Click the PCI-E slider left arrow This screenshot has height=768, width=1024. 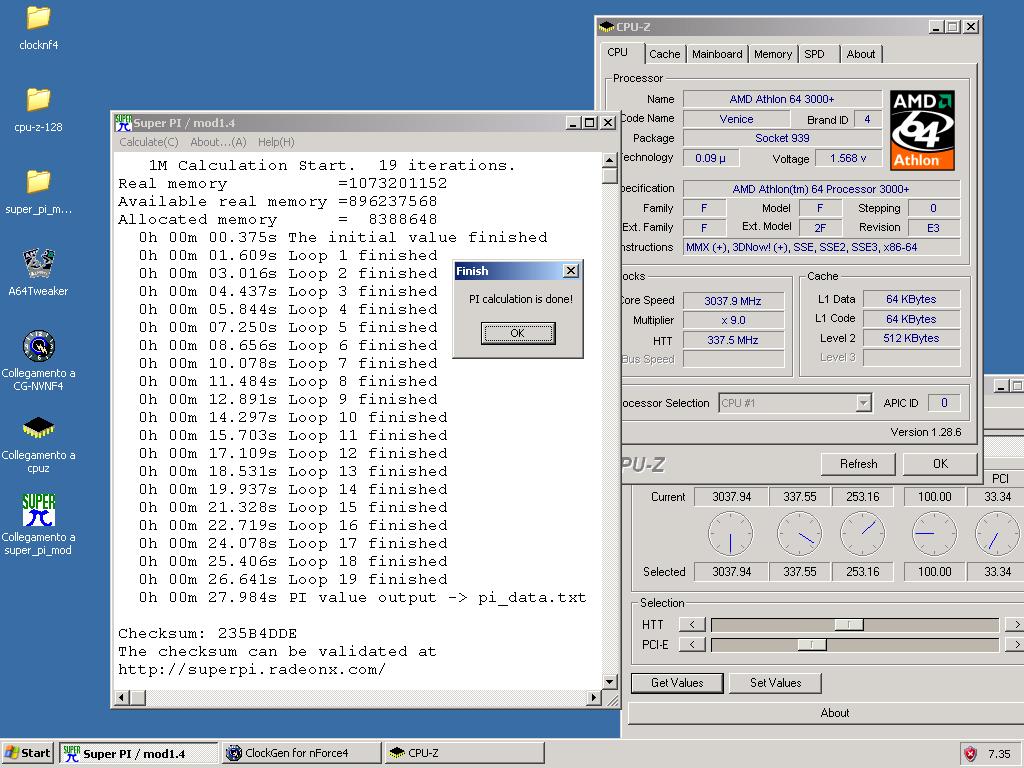[x=692, y=645]
